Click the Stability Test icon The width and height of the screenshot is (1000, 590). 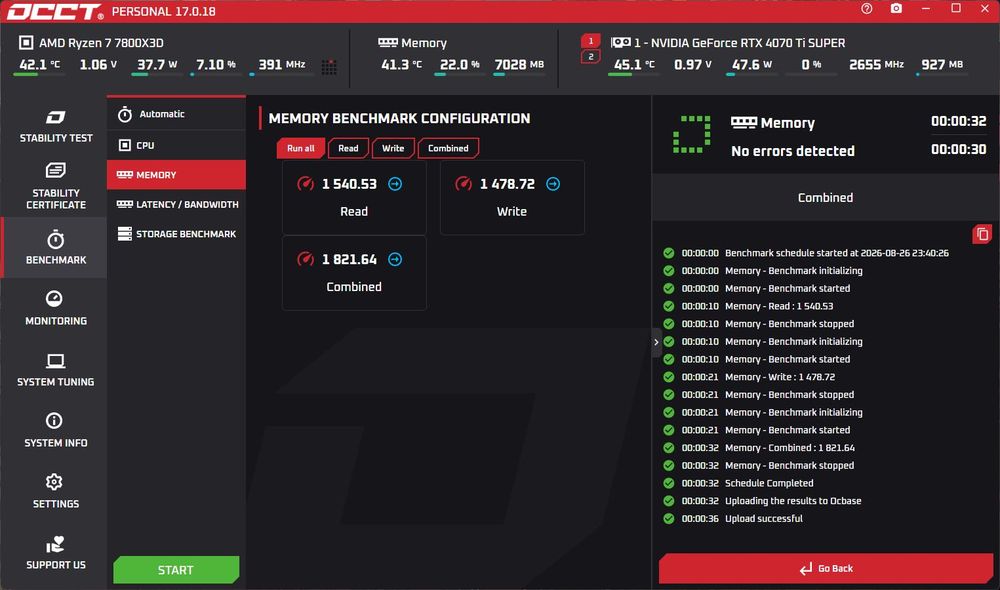(x=55, y=117)
